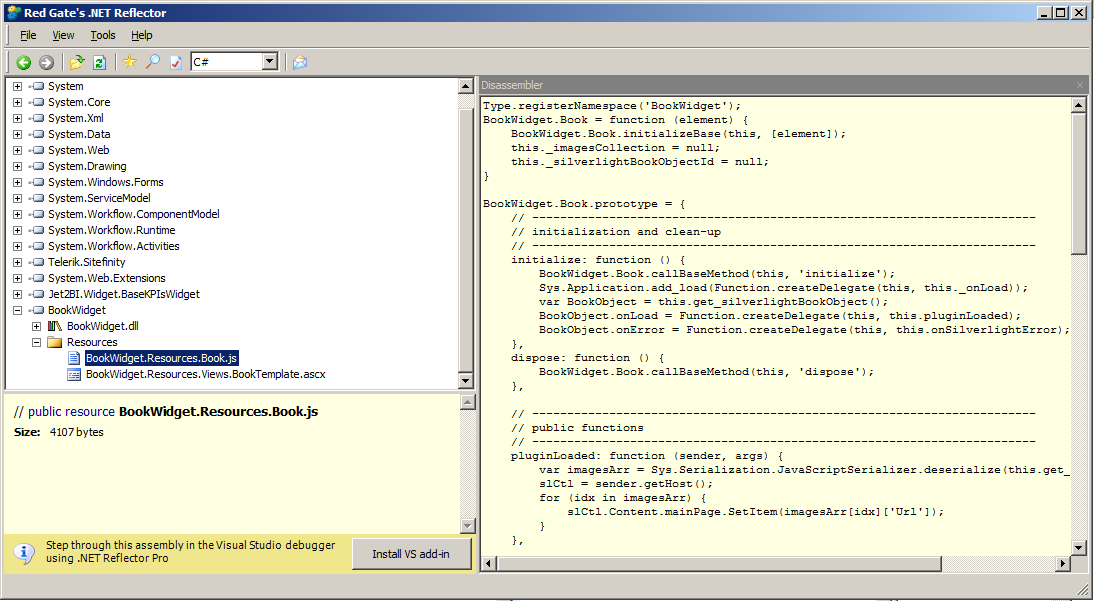Image resolution: width=1094 pixels, height=601 pixels.
Task: Expand the System.Xml assembly node
Action: tap(17, 118)
